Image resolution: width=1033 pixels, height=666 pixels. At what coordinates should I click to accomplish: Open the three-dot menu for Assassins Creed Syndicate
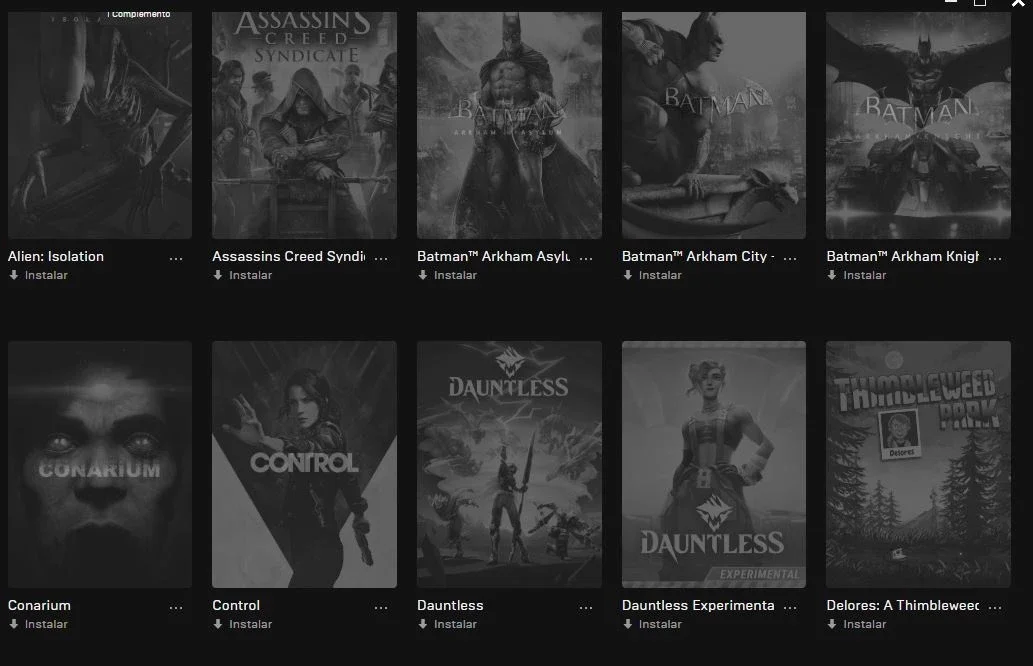click(x=381, y=258)
